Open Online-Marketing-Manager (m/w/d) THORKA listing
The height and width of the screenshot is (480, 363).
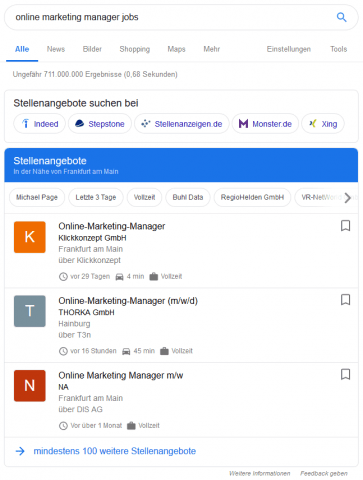click(x=181, y=325)
